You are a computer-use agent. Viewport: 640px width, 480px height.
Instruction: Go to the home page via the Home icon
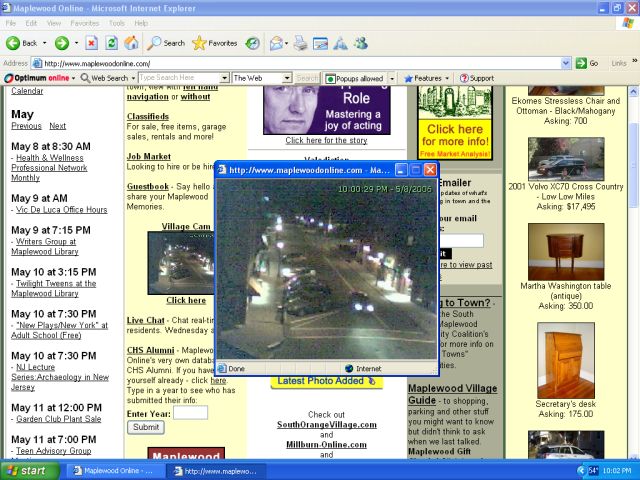click(x=131, y=43)
